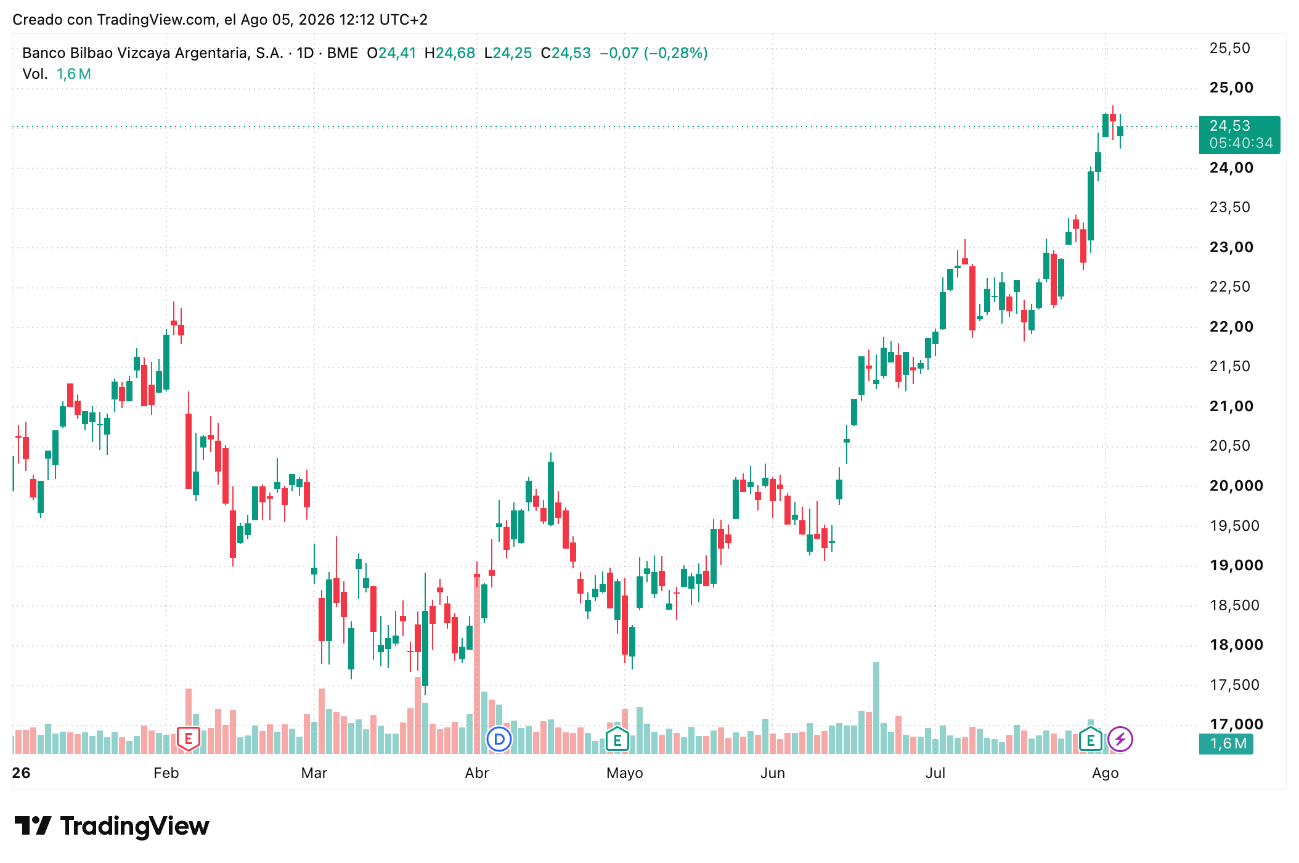Click the 25,00 price axis label

[x=1230, y=88]
